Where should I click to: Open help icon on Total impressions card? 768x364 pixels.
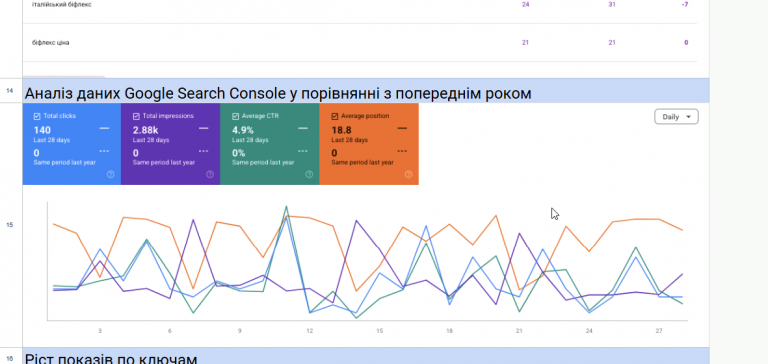click(210, 174)
